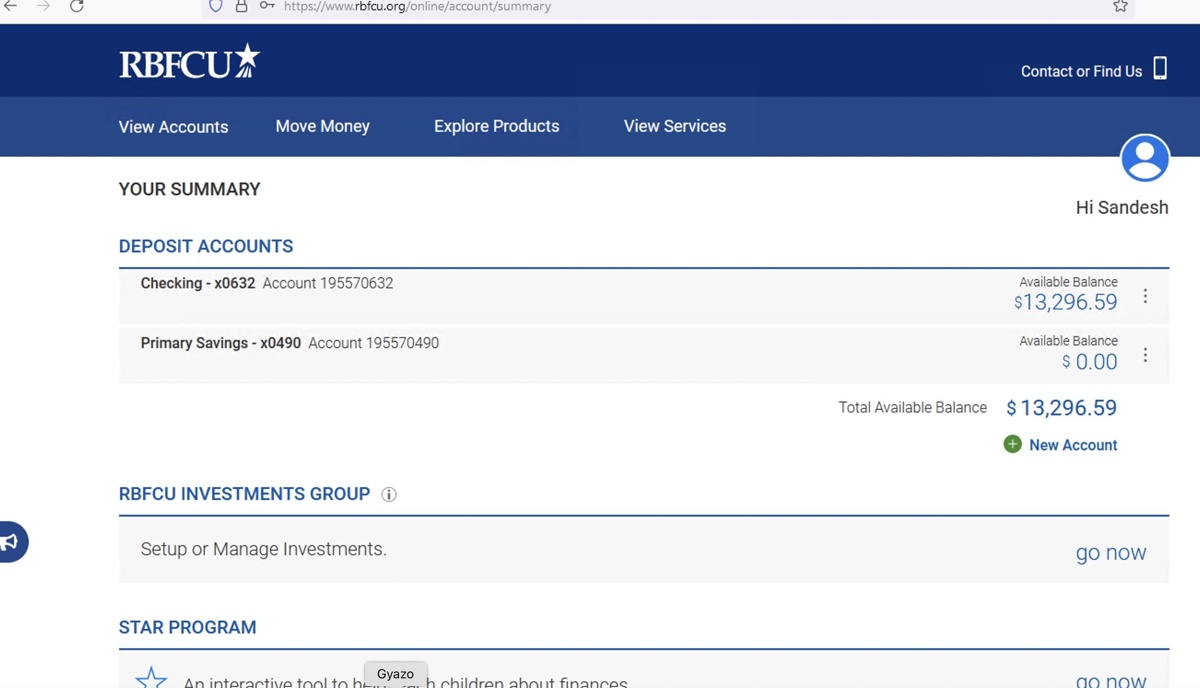1200x688 pixels.
Task: Click the Checking balance $13,296.59
Action: (x=1066, y=302)
